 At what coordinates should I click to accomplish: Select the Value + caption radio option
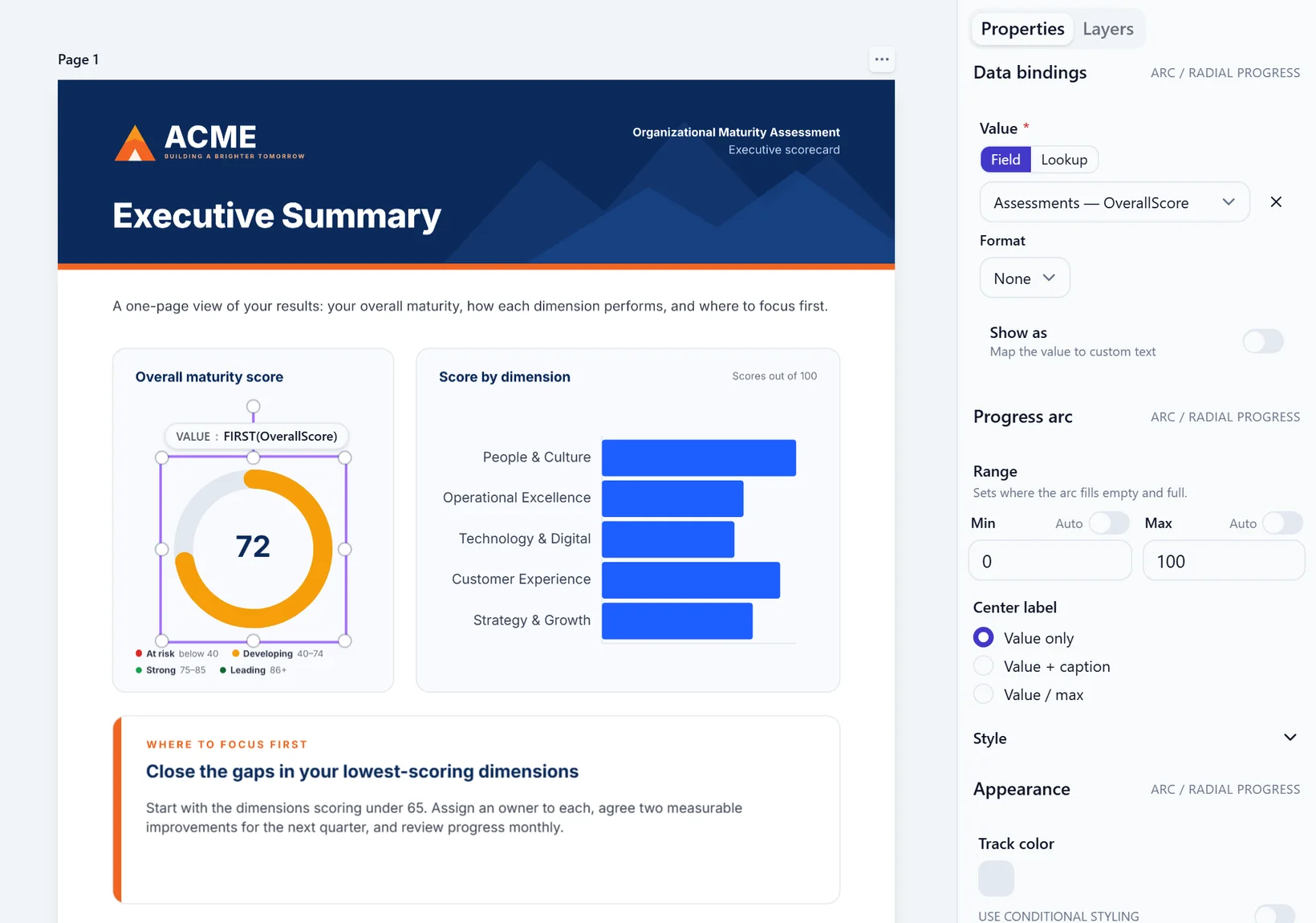(x=983, y=666)
